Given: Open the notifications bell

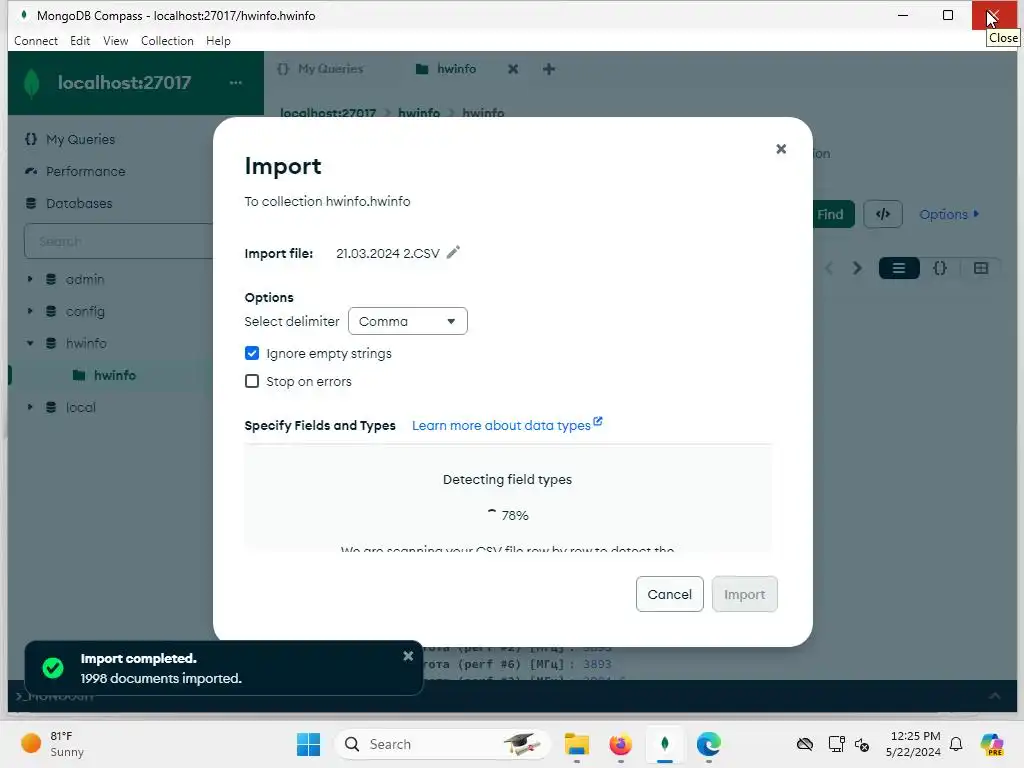Looking at the screenshot, I should (x=956, y=744).
